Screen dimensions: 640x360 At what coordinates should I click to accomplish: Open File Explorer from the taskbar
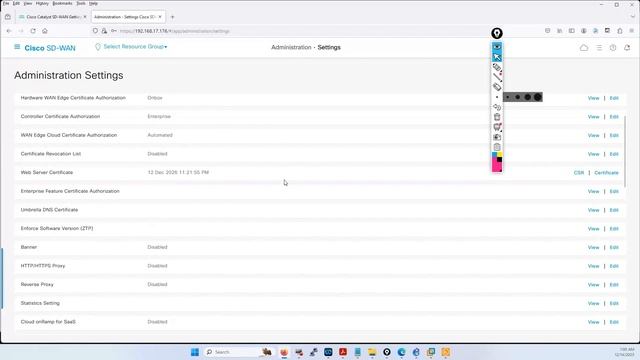pyautogui.click(x=372, y=352)
